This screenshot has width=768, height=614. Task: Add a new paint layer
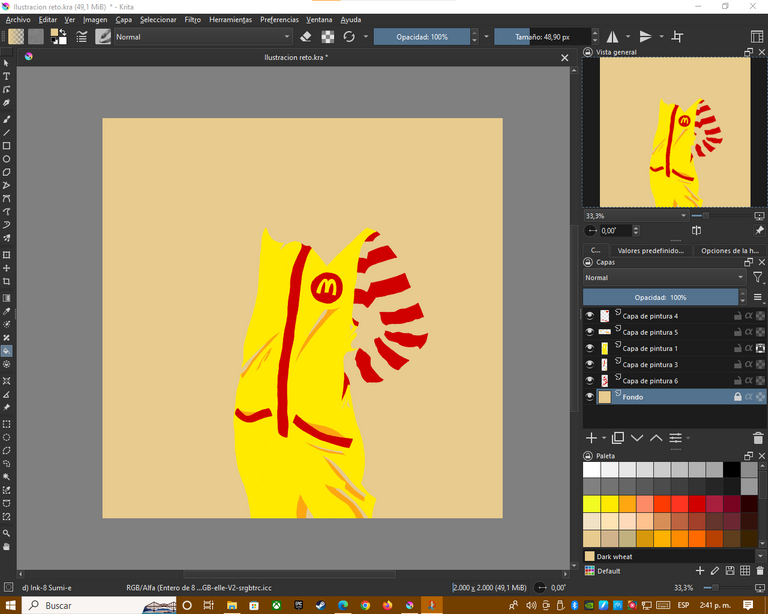click(592, 438)
